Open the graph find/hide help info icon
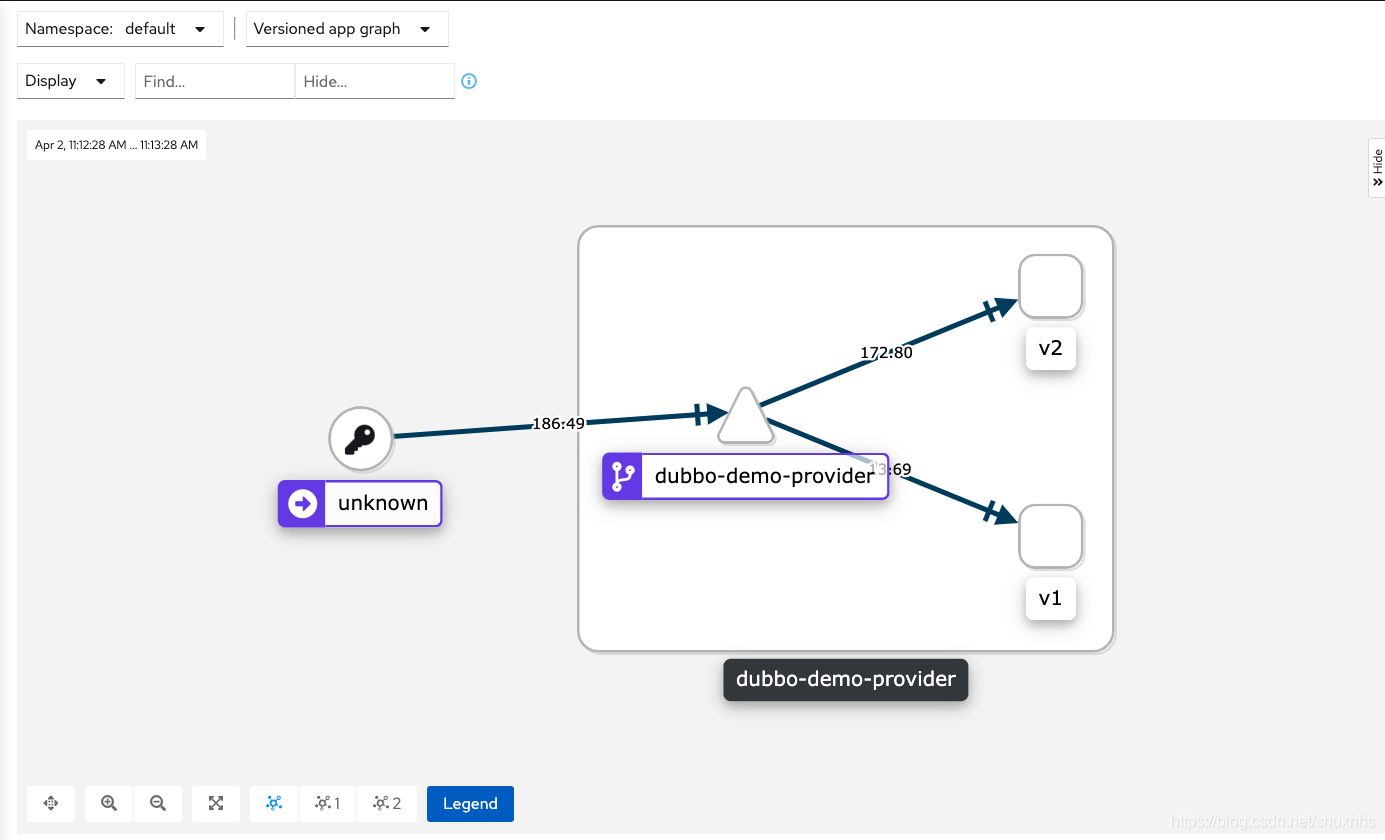The width and height of the screenshot is (1385, 840). click(x=469, y=81)
